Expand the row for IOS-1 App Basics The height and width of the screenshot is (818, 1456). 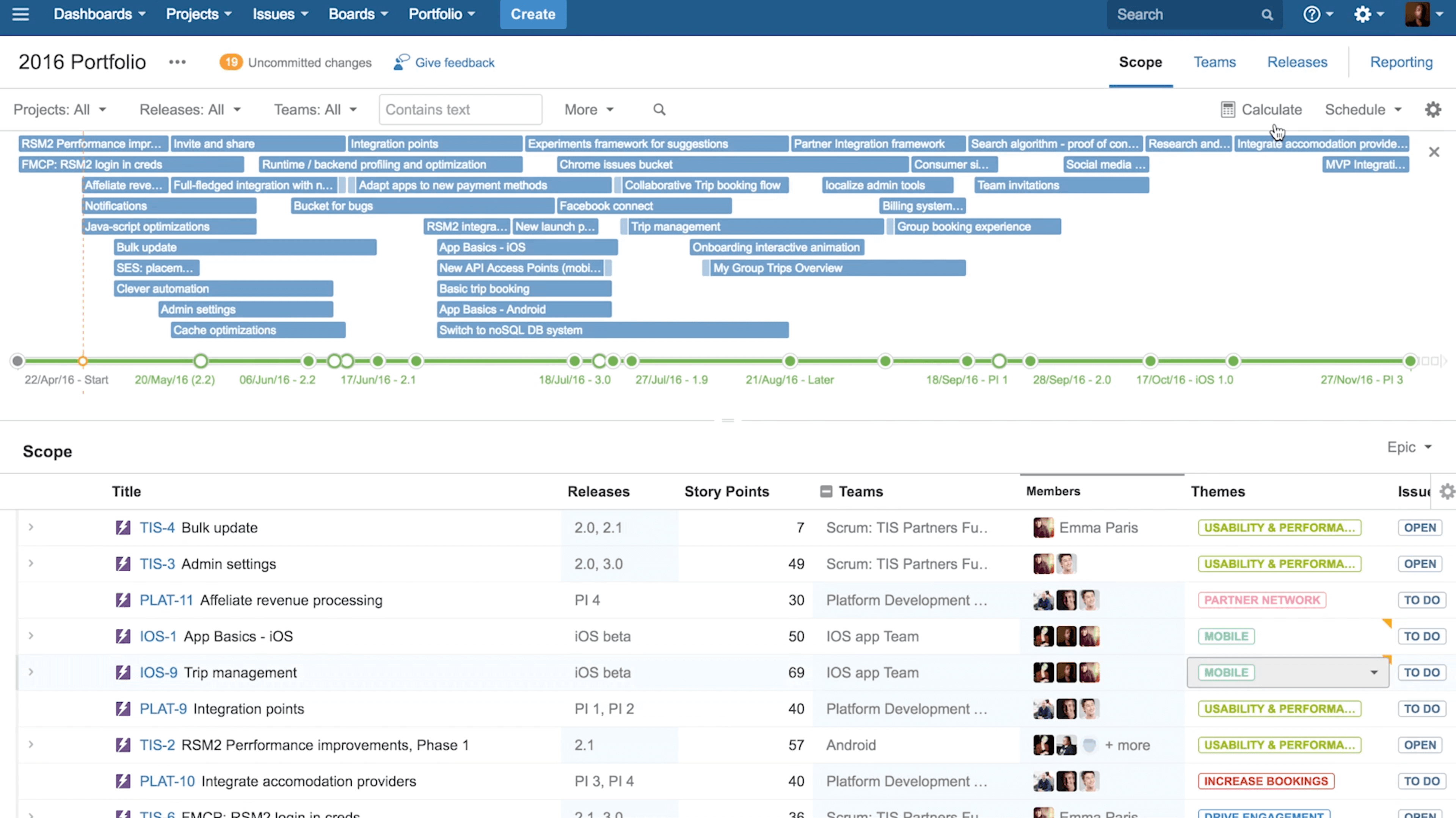30,636
